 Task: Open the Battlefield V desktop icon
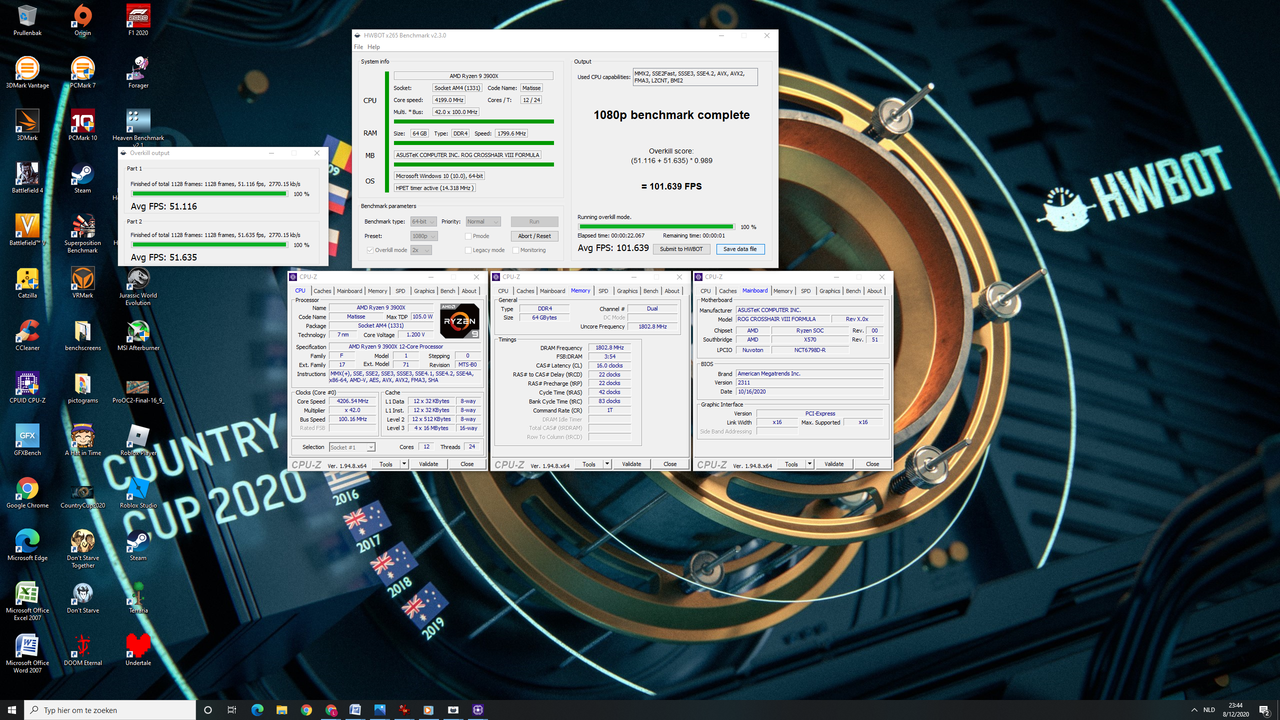pos(27,229)
